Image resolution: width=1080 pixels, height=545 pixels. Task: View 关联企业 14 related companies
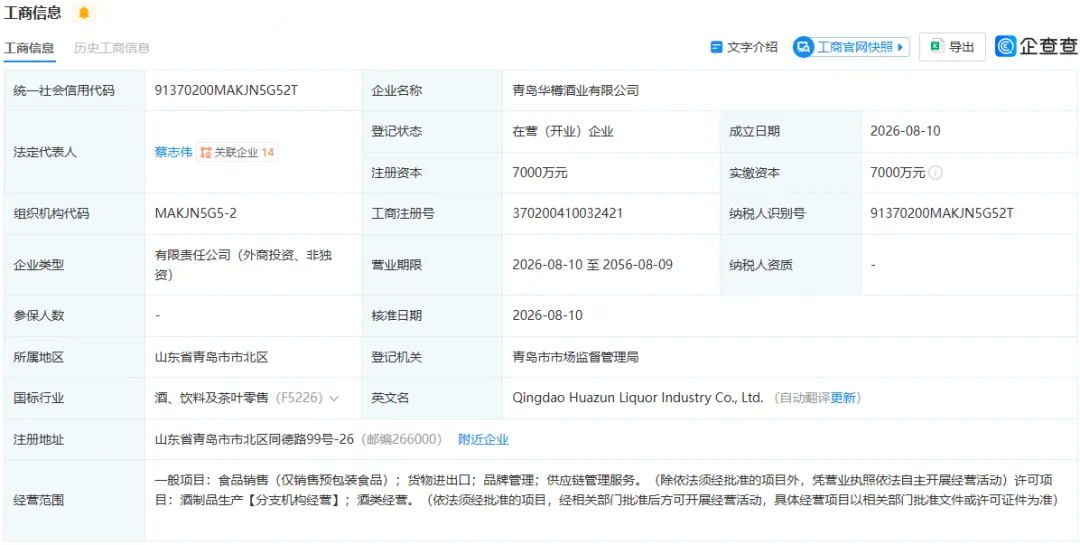coord(237,152)
